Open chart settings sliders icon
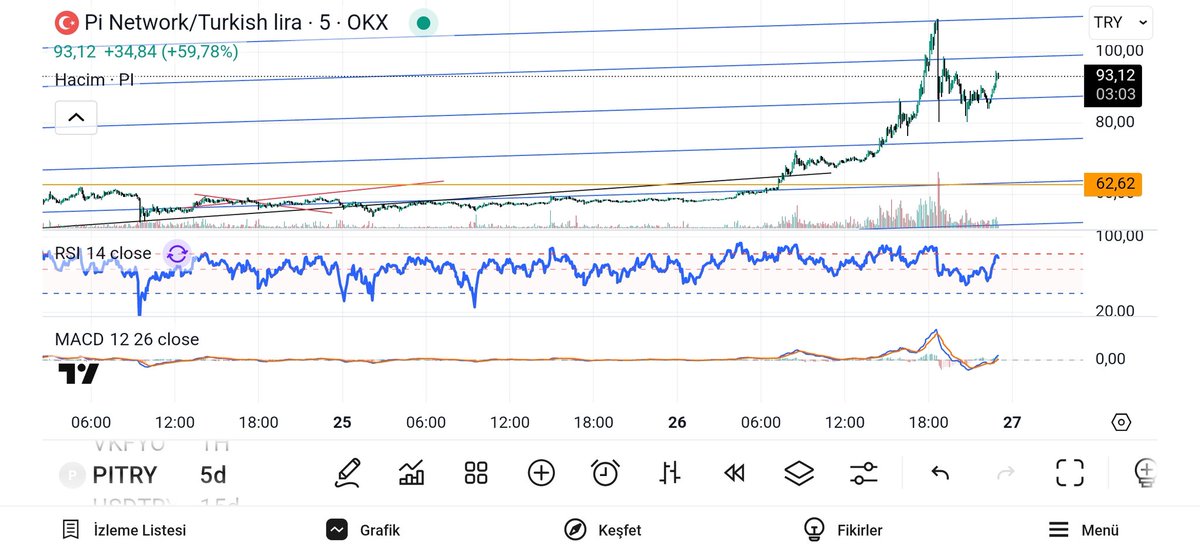 pos(864,472)
